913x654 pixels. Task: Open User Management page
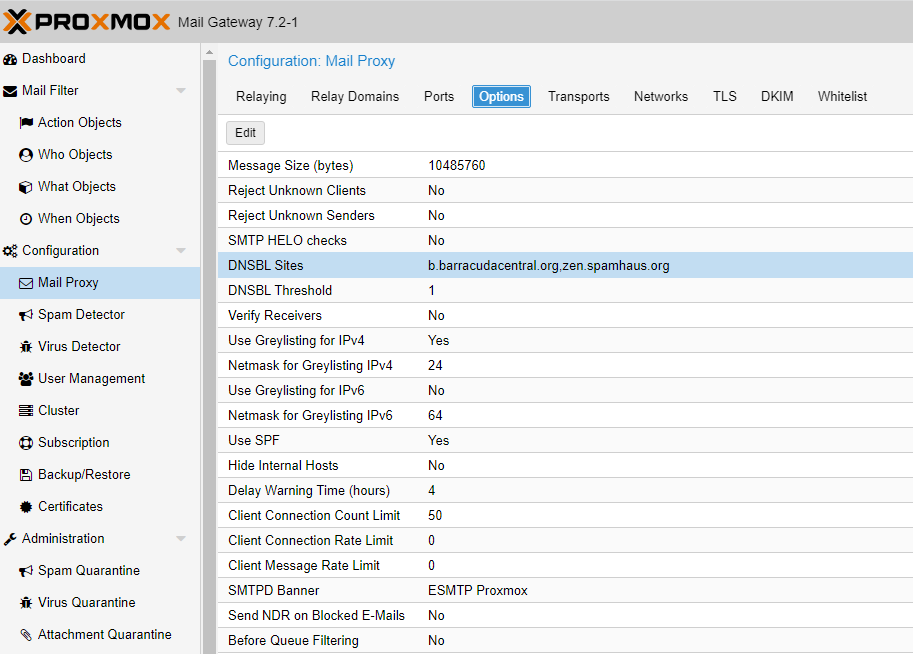[100, 379]
